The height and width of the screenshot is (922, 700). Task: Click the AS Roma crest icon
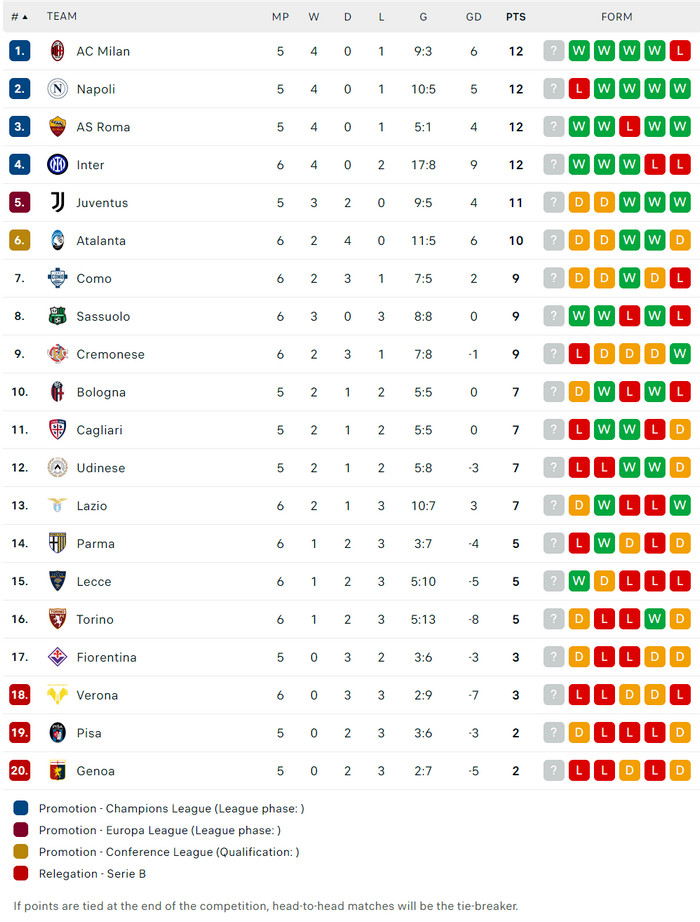point(58,127)
